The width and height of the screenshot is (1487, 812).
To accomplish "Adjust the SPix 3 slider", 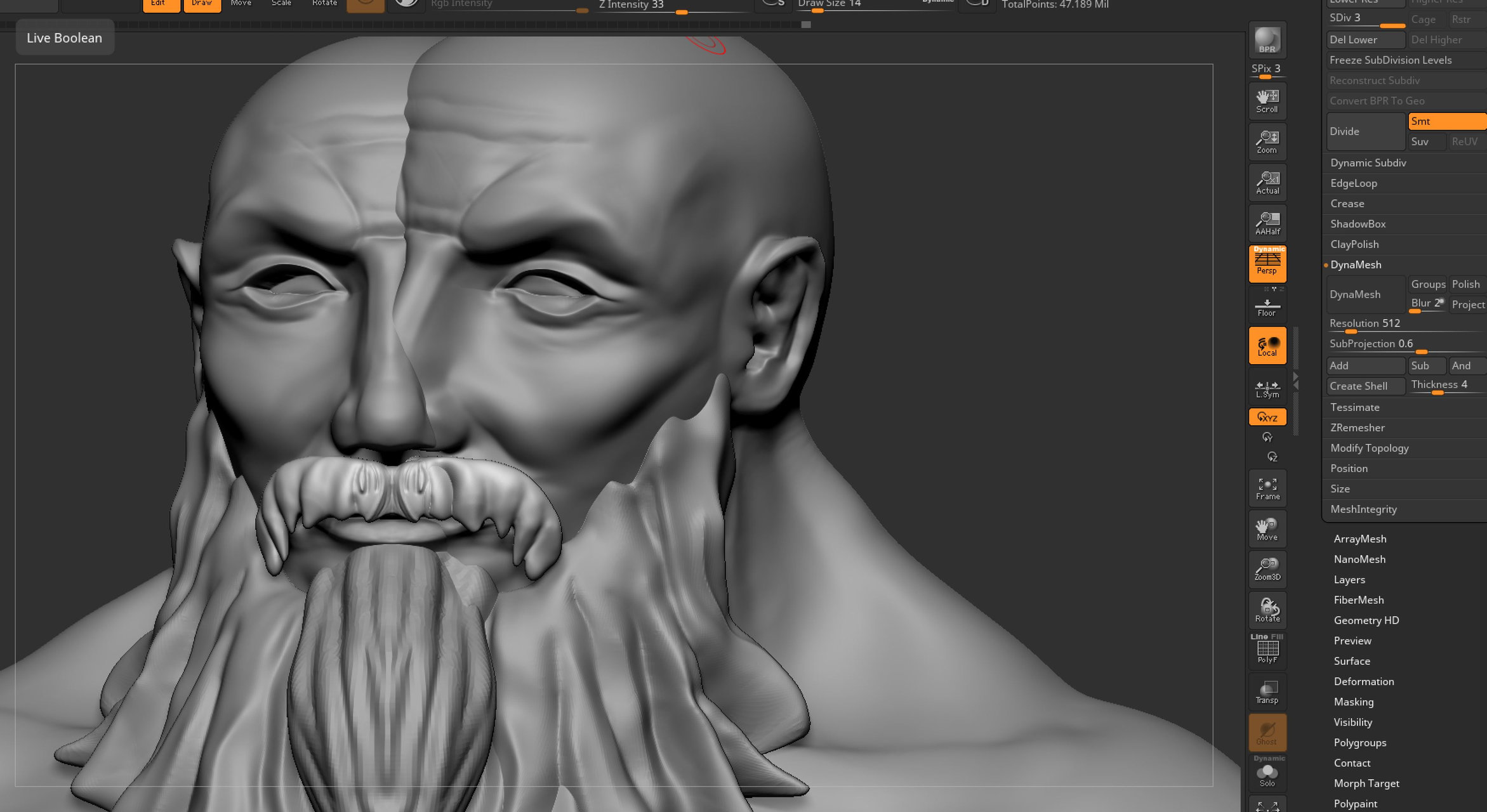I will tap(1266, 70).
